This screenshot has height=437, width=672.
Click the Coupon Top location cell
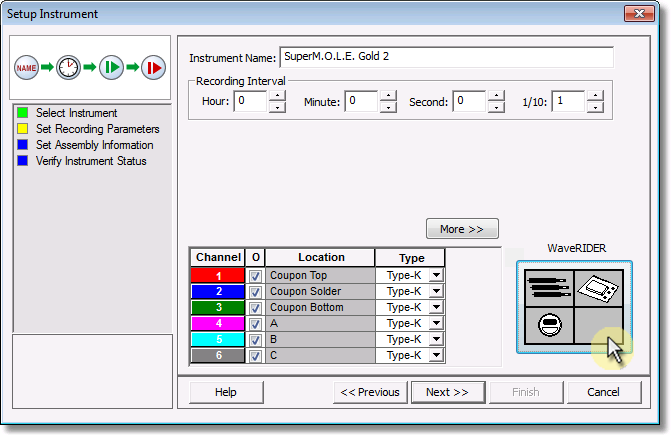click(x=320, y=275)
